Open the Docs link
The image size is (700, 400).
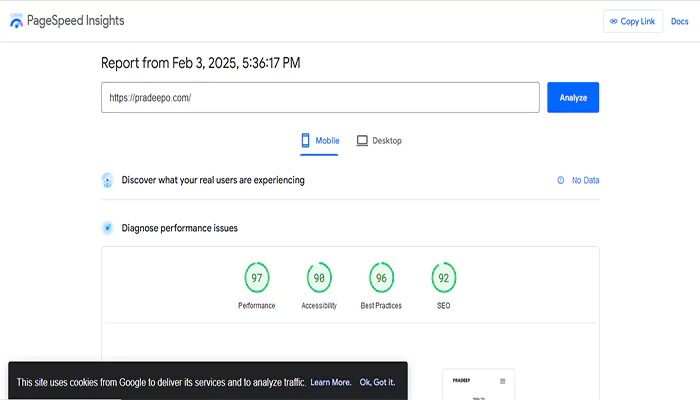point(679,21)
